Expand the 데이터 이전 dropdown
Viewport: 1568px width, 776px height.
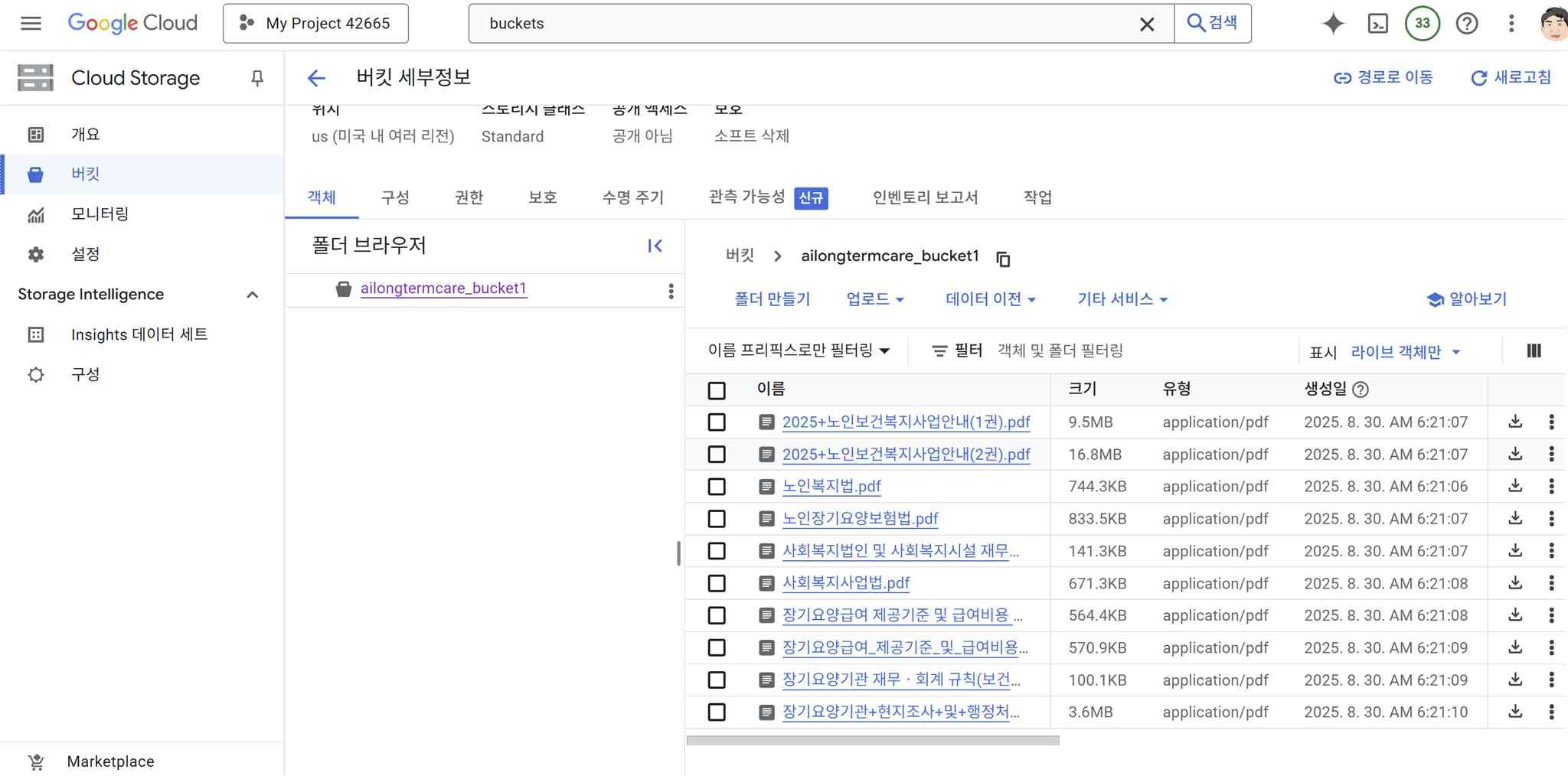(x=991, y=299)
